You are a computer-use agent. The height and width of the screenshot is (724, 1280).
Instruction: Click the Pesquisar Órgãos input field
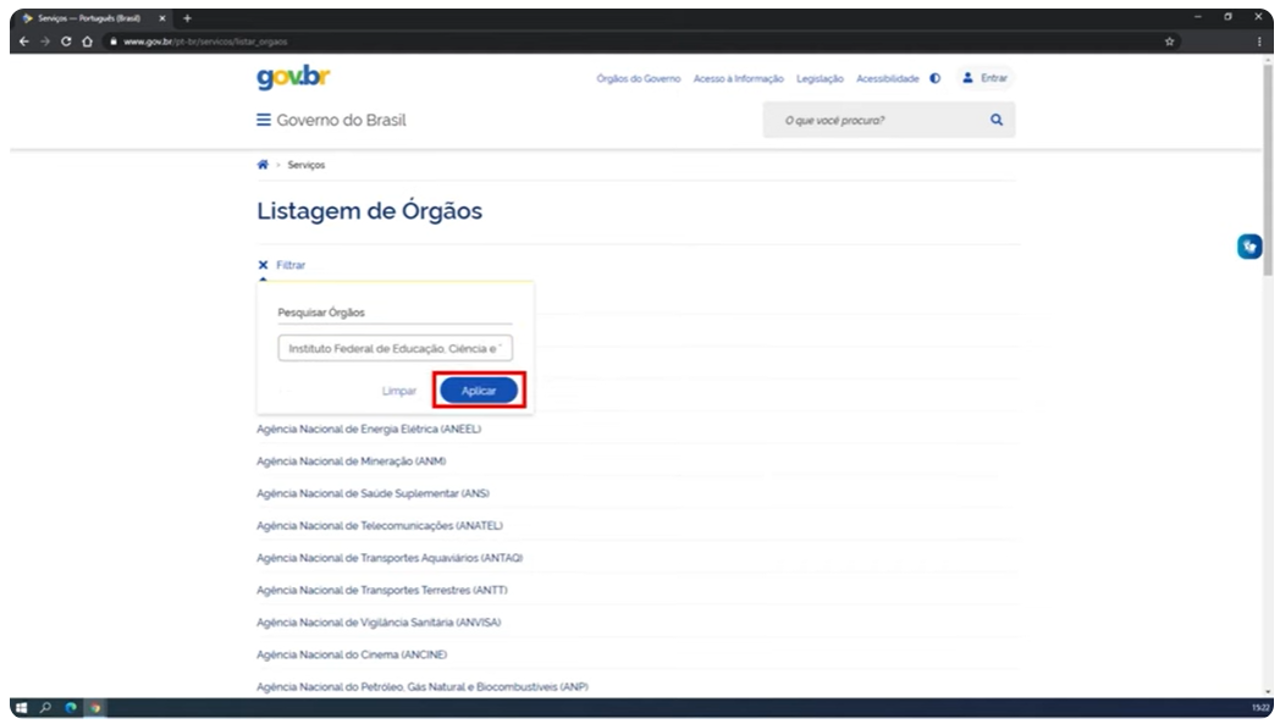coord(395,349)
